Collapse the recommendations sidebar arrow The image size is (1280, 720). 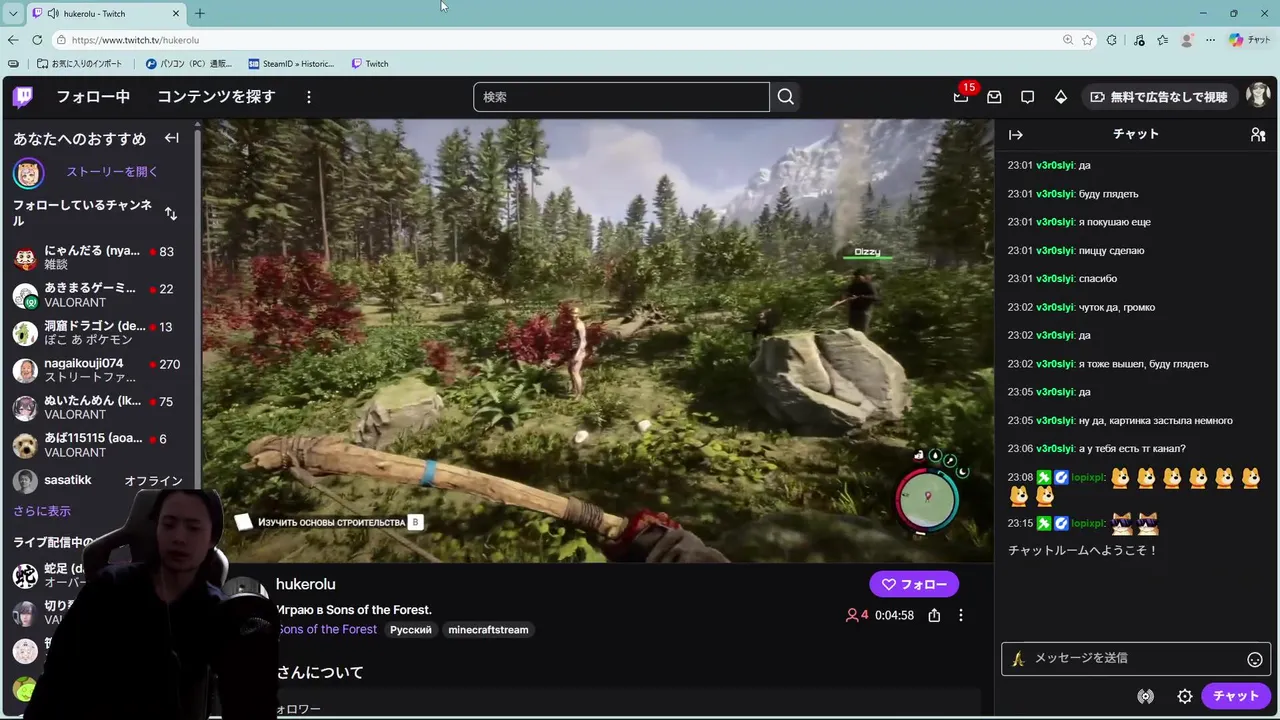click(x=172, y=138)
